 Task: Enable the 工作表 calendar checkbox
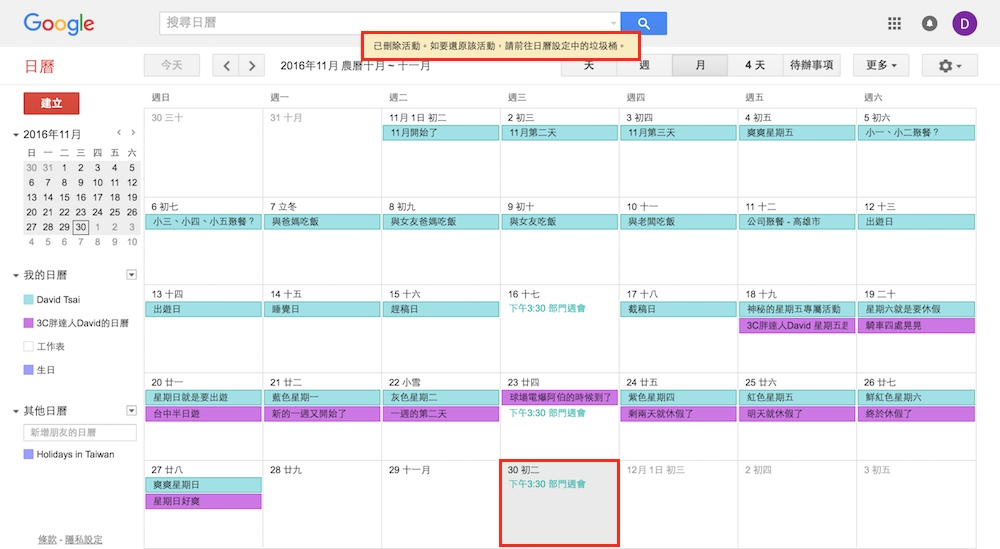pyautogui.click(x=29, y=347)
